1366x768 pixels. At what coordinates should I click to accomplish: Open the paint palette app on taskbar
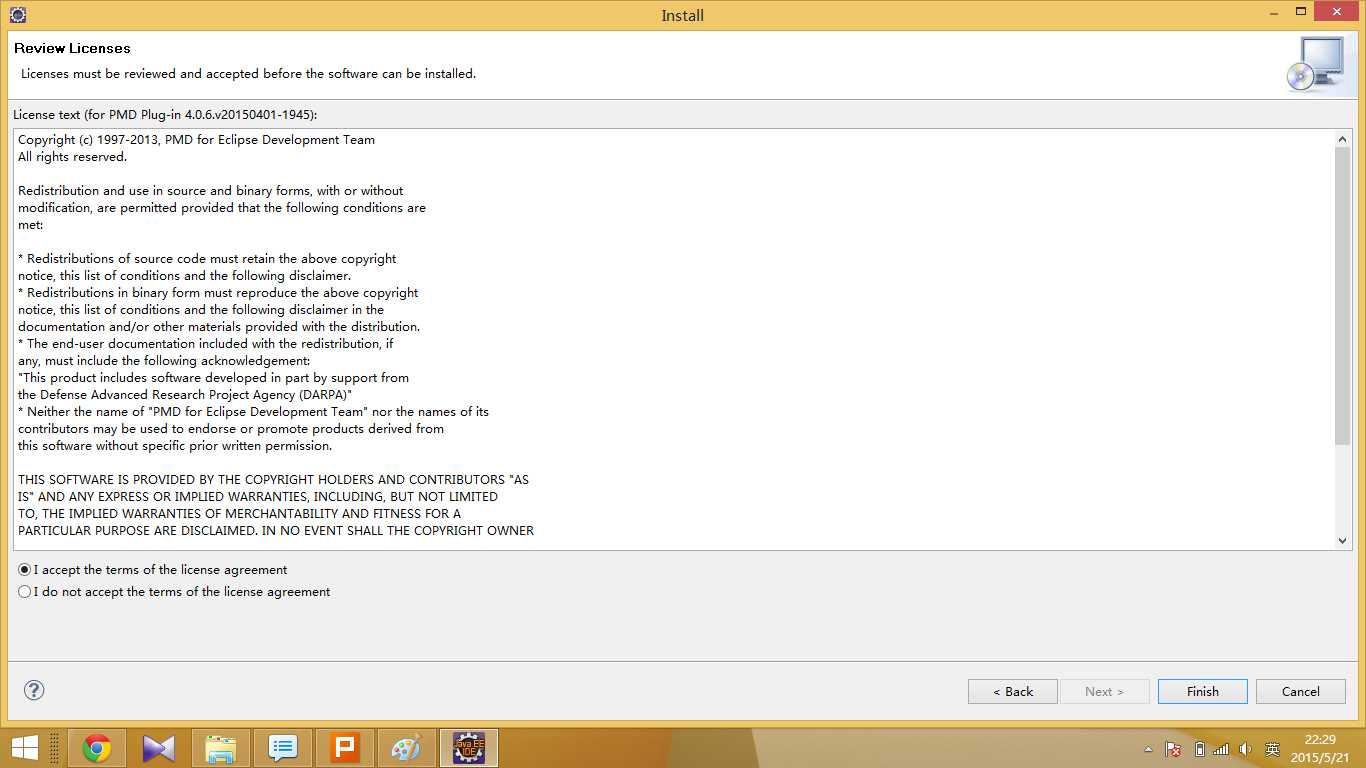(407, 748)
